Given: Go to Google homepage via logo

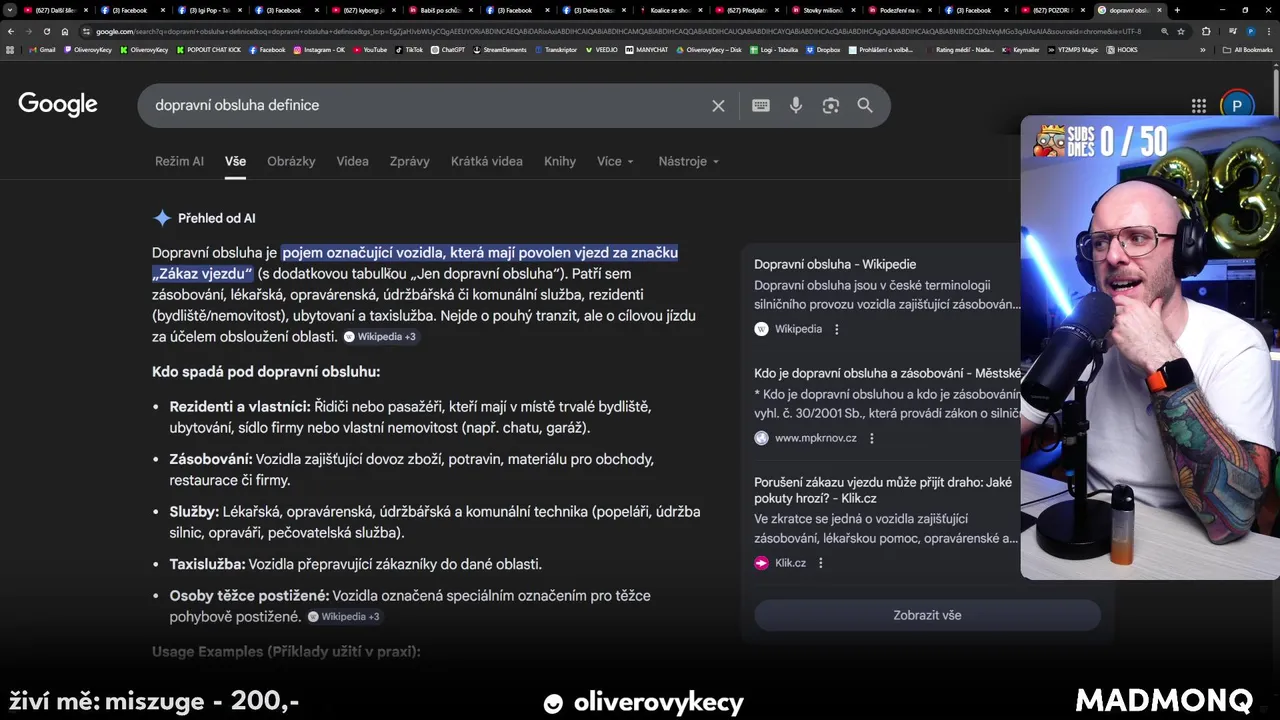Looking at the screenshot, I should [x=58, y=105].
